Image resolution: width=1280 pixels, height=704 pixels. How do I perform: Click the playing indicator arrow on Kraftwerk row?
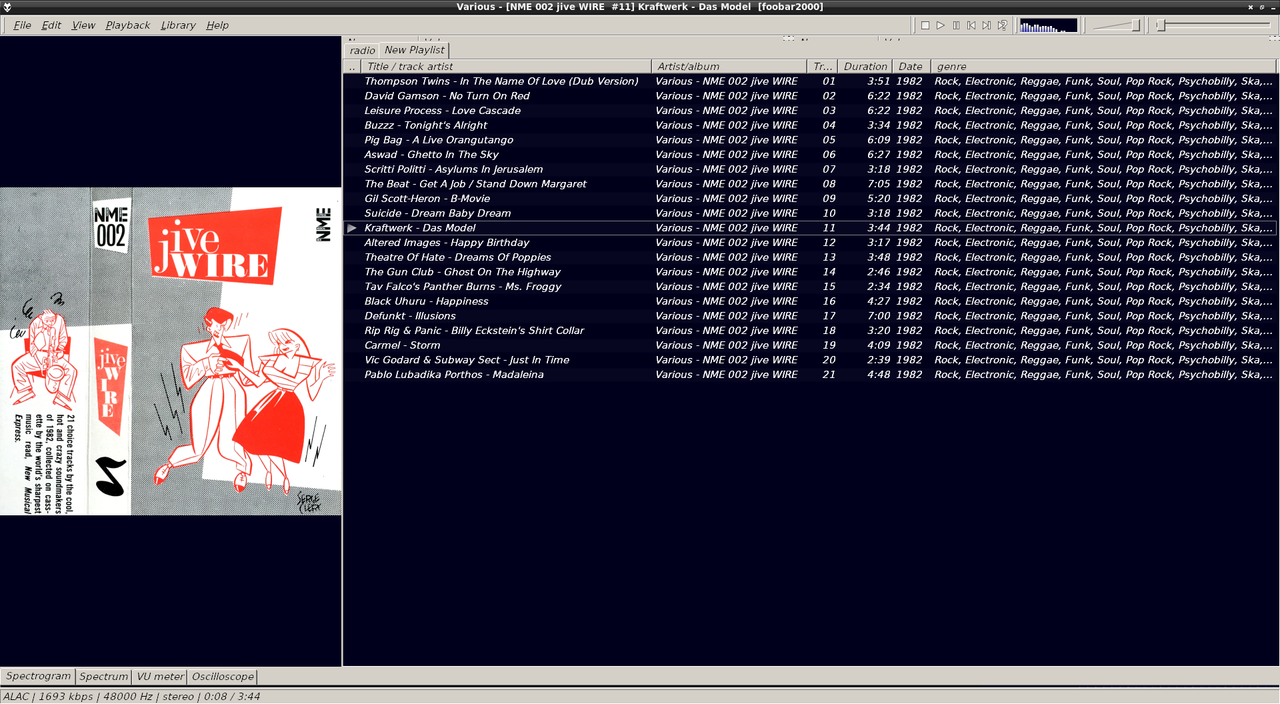[x=352, y=228]
